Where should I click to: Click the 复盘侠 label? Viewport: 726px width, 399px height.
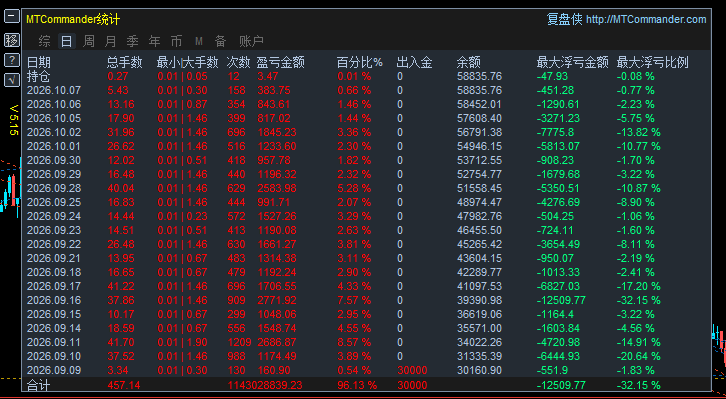click(564, 19)
